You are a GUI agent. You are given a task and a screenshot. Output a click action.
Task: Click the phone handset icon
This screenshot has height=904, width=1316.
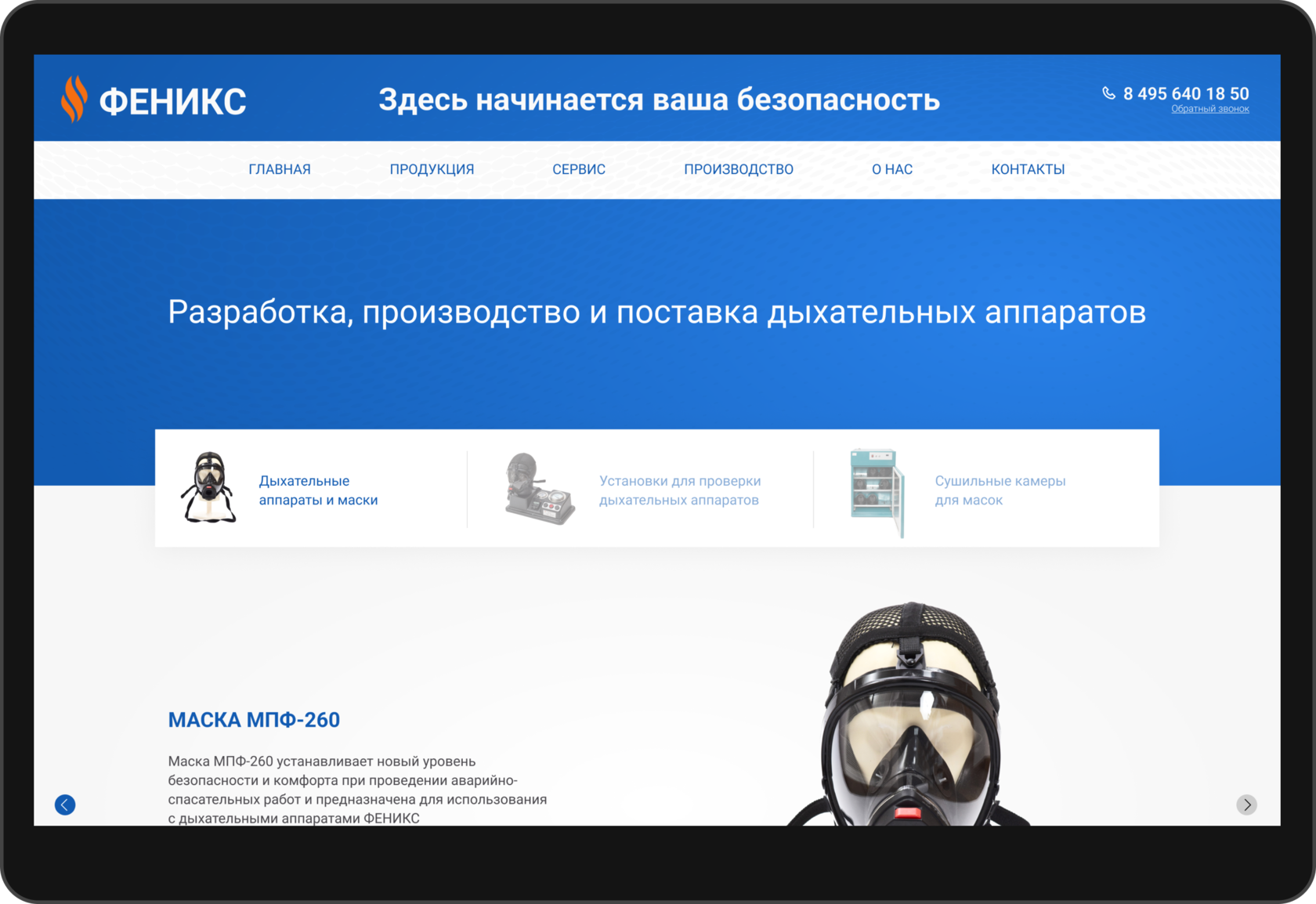[1108, 93]
